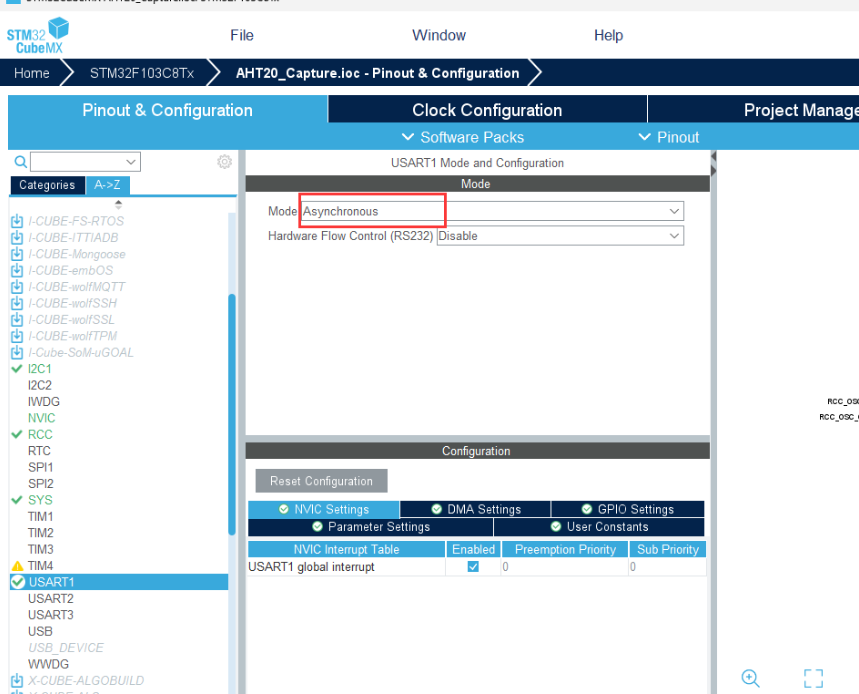Screen dimensions: 859x694
Task: Toggle USART1 global interrupt Enabled checkbox
Action: 473,567
